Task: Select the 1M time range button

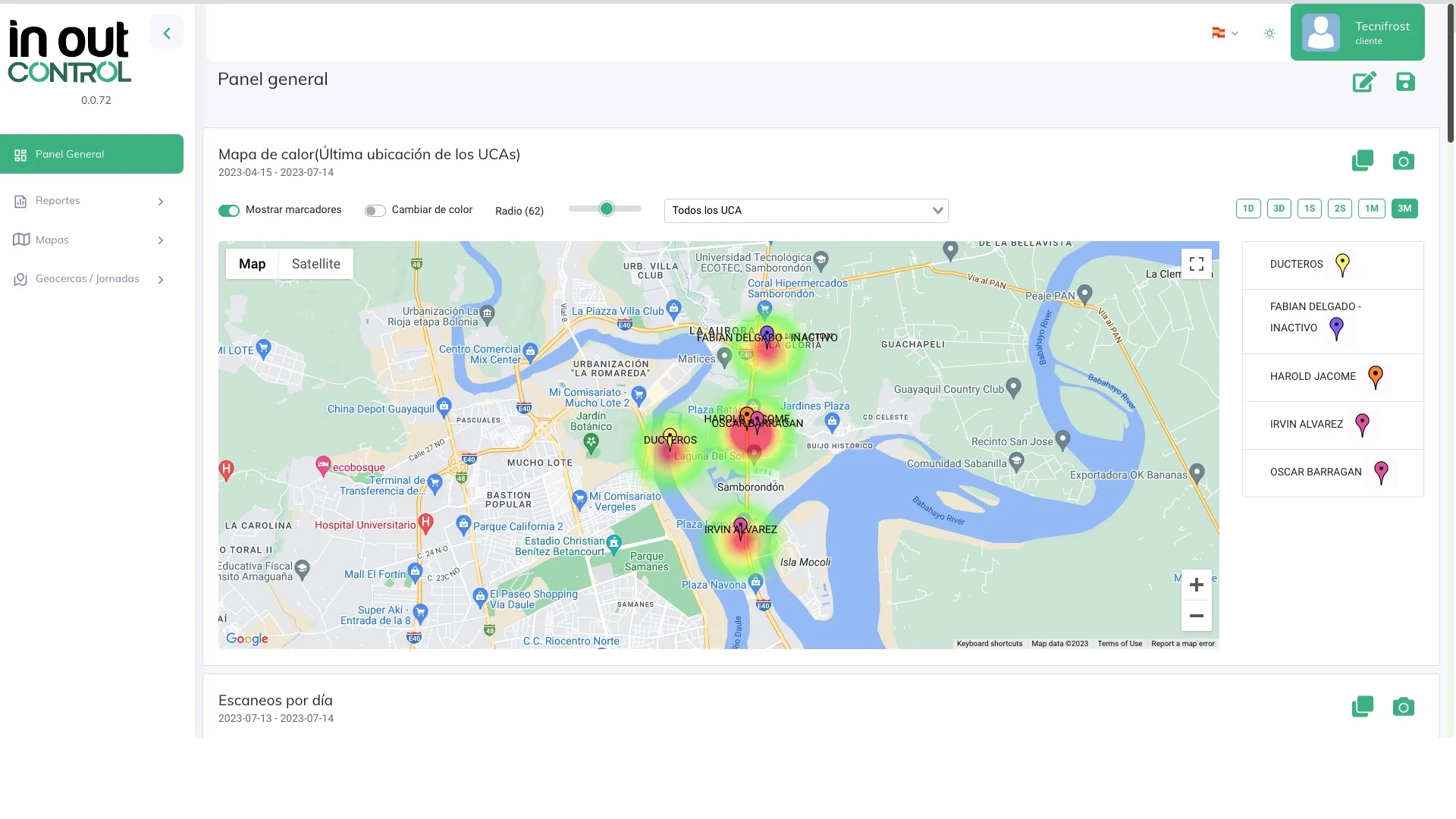Action: [1372, 209]
